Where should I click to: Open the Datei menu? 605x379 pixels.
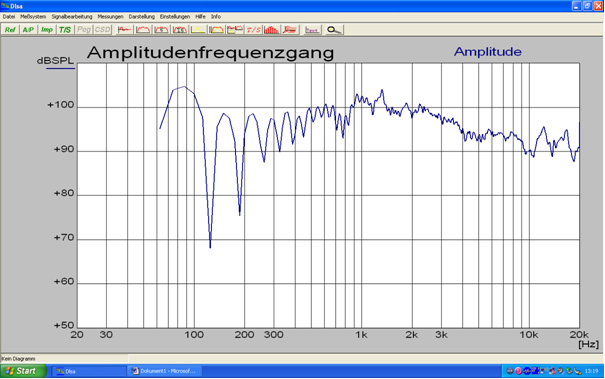coord(8,17)
